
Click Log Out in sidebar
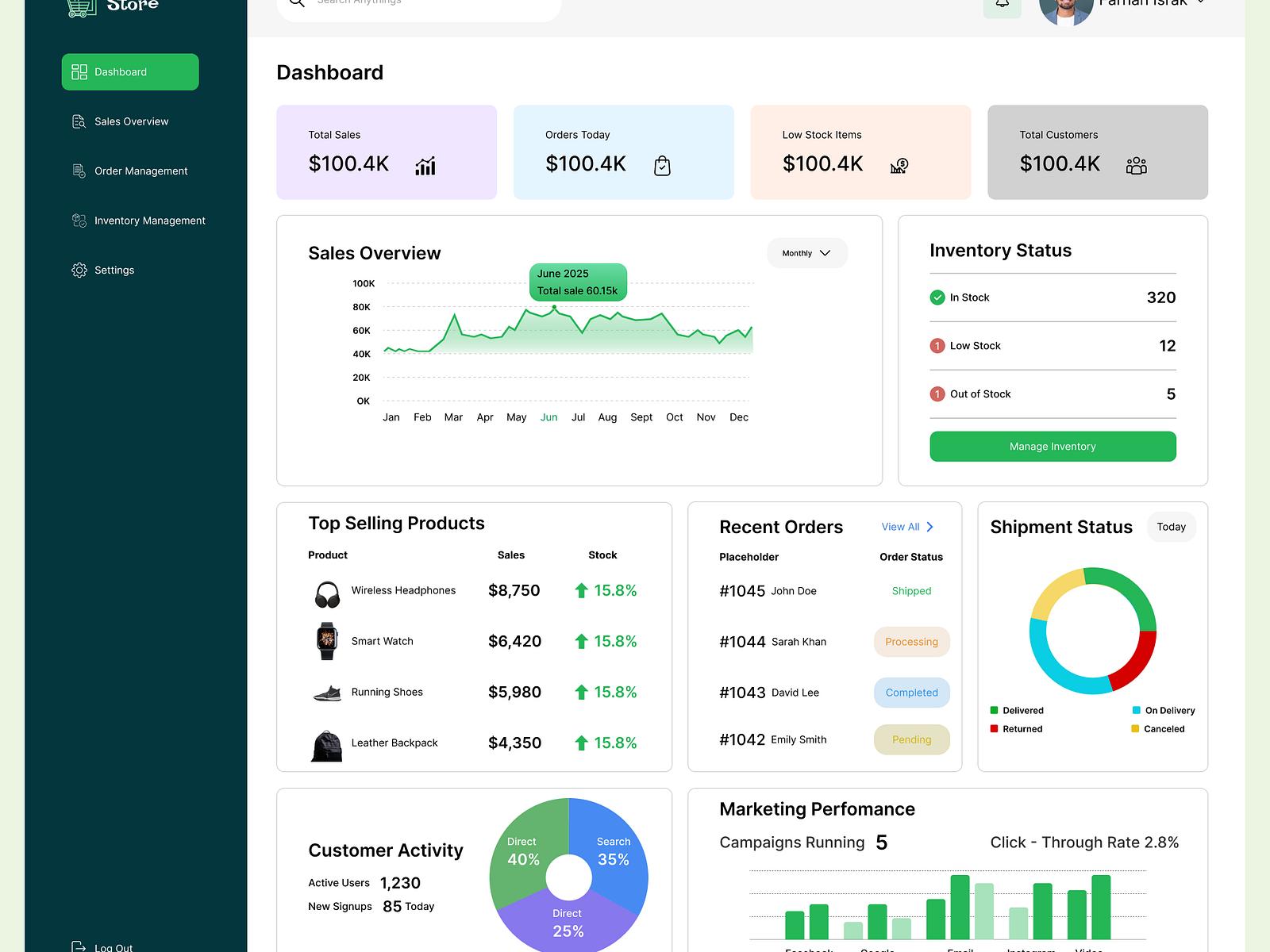pos(102,946)
